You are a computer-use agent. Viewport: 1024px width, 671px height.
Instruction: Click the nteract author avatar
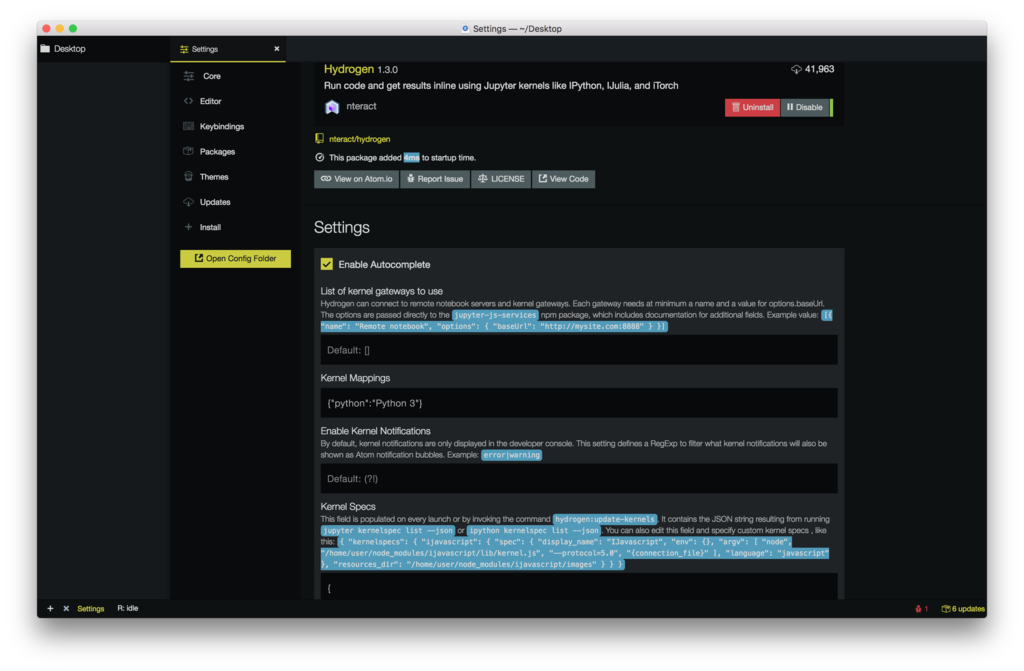(x=332, y=107)
